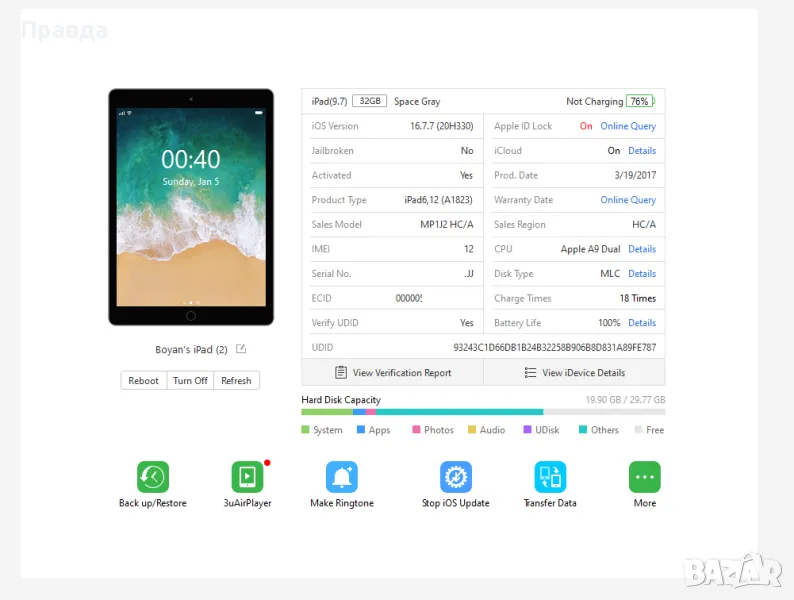
Task: Click the iPad device screen preview
Action: tap(191, 206)
